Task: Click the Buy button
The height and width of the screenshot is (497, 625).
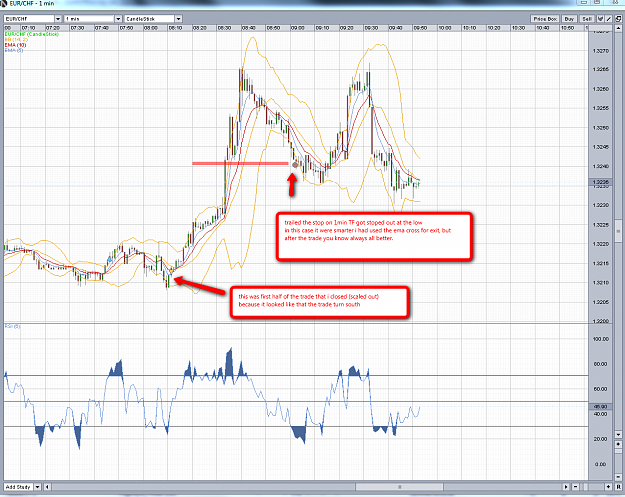Action: [x=569, y=19]
